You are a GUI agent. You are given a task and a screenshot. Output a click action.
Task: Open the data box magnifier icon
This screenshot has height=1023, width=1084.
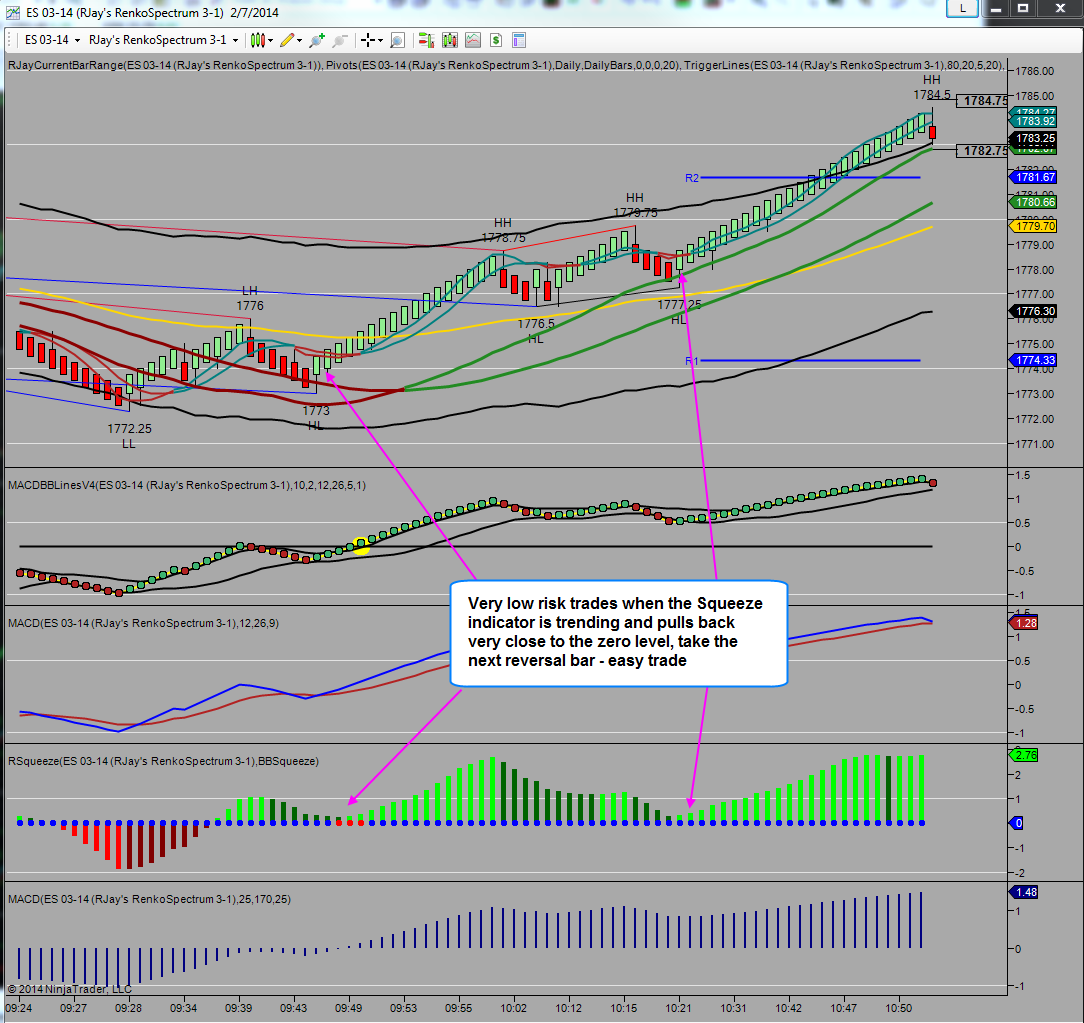pyautogui.click(x=397, y=40)
